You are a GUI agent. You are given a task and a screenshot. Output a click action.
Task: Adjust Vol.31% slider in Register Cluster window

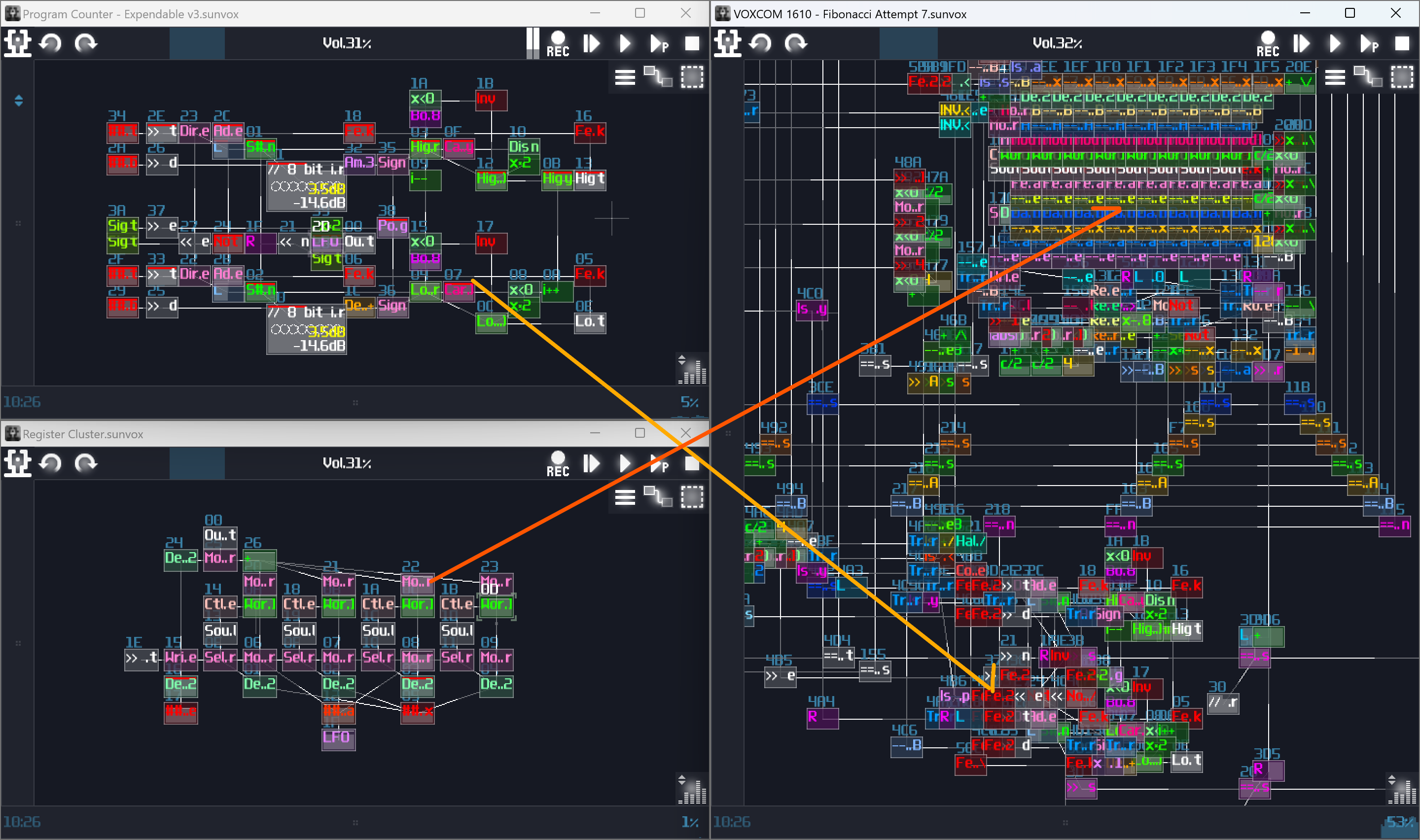(x=347, y=463)
